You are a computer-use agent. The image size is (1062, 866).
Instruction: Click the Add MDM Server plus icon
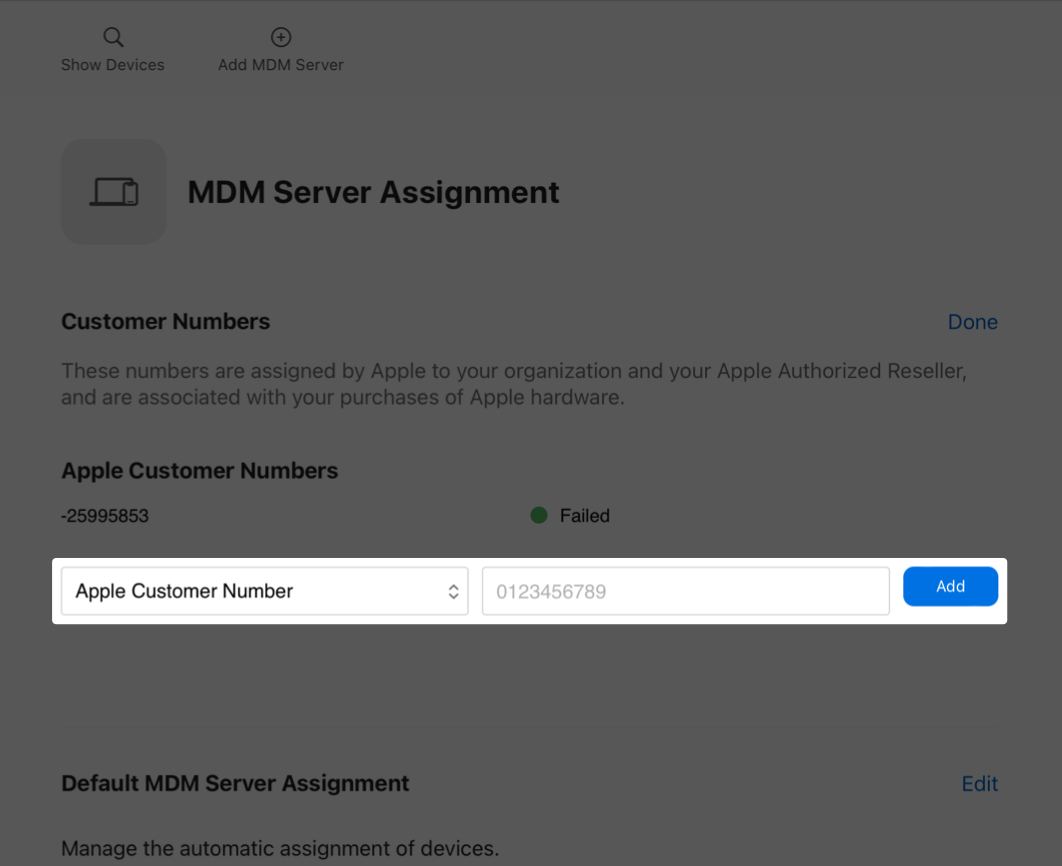point(281,38)
